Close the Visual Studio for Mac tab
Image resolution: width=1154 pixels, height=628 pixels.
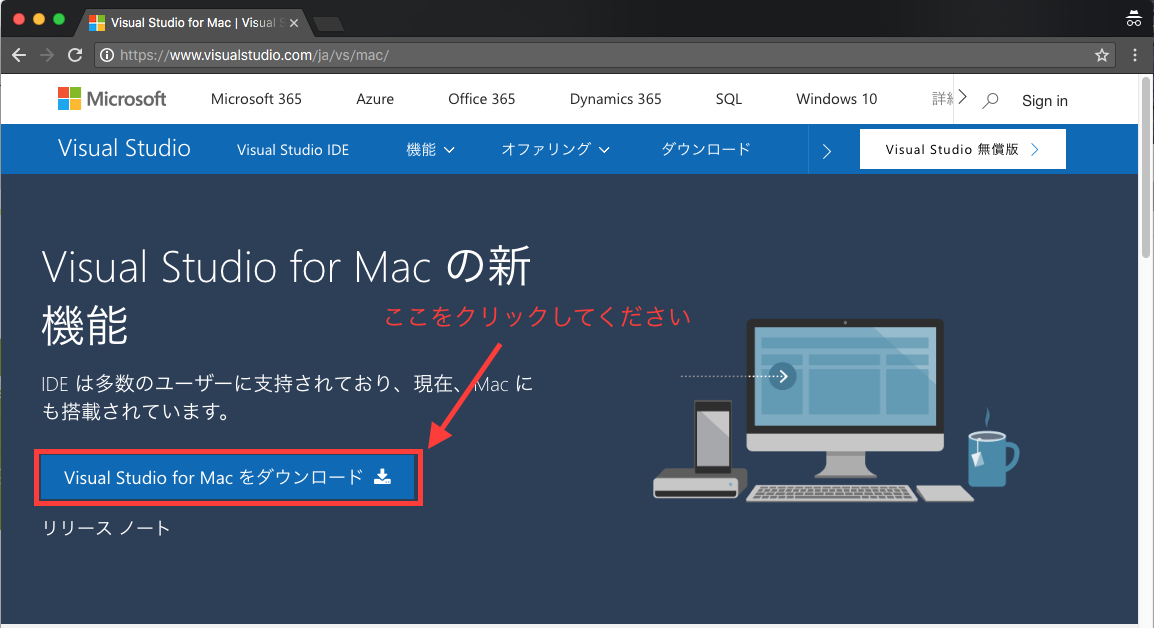click(x=293, y=21)
